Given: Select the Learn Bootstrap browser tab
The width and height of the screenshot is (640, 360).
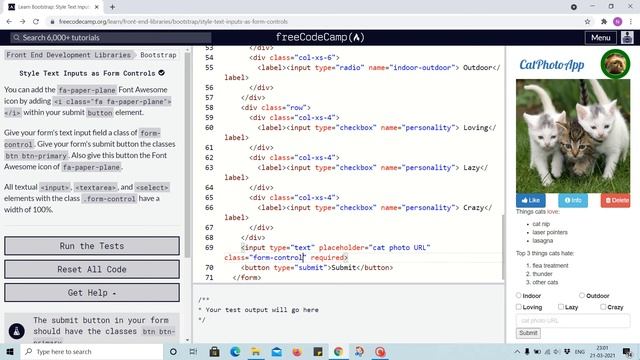Looking at the screenshot, I should click(54, 7).
